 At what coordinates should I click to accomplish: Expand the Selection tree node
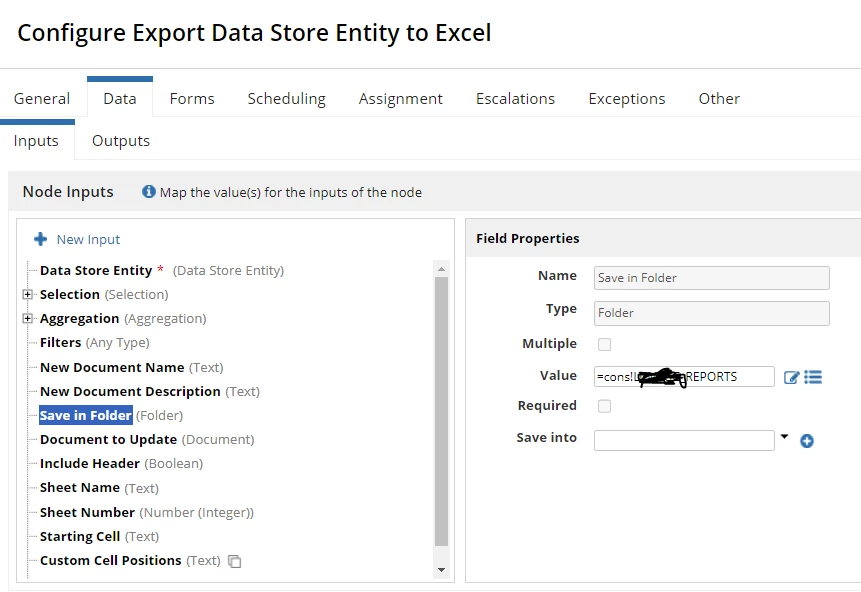pos(27,294)
